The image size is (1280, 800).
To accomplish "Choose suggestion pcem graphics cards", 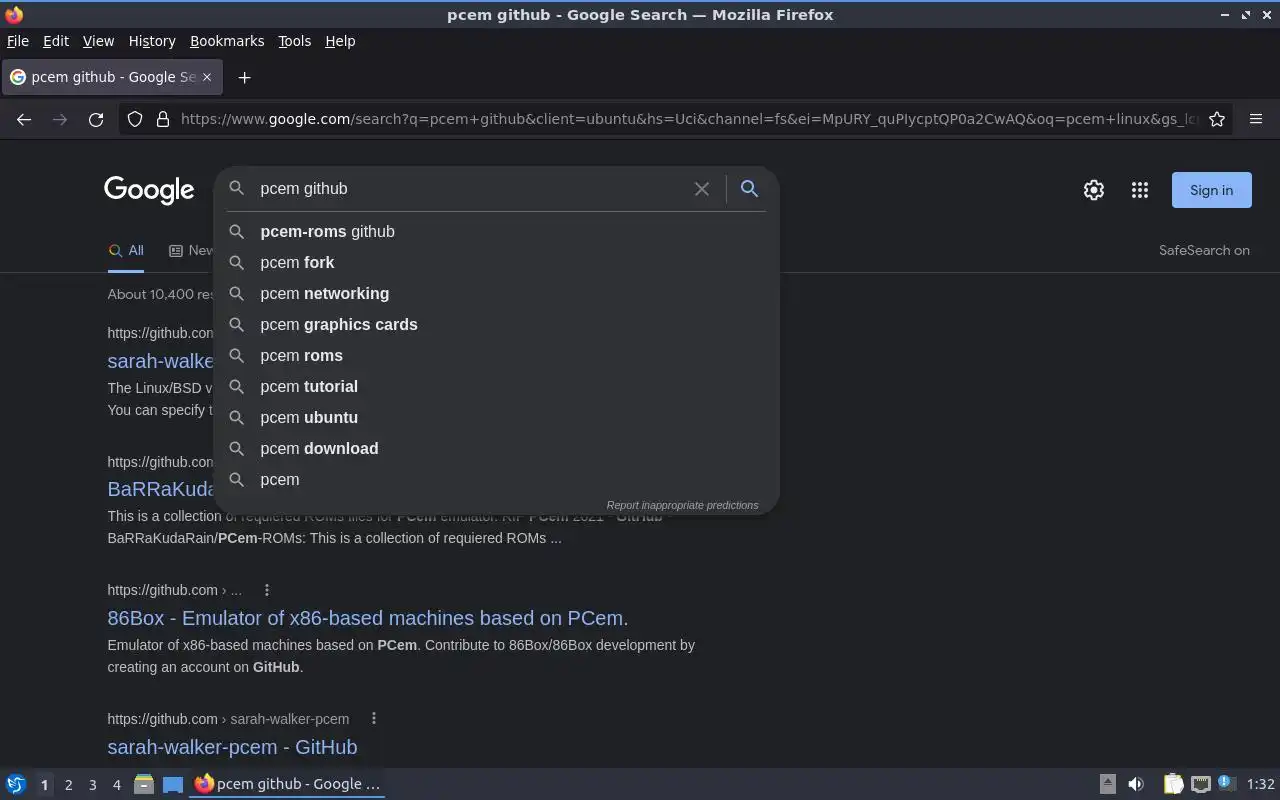I will click(496, 324).
